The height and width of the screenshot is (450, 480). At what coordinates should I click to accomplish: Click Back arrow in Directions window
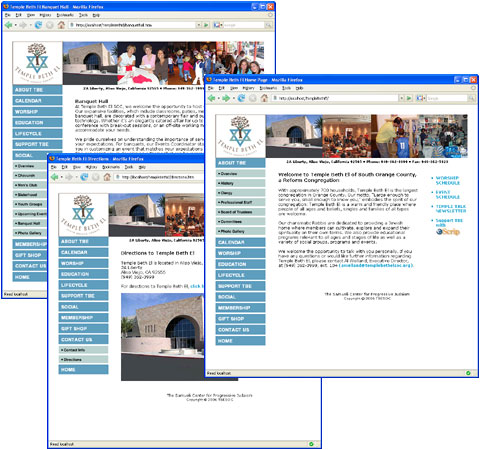pos(54,177)
